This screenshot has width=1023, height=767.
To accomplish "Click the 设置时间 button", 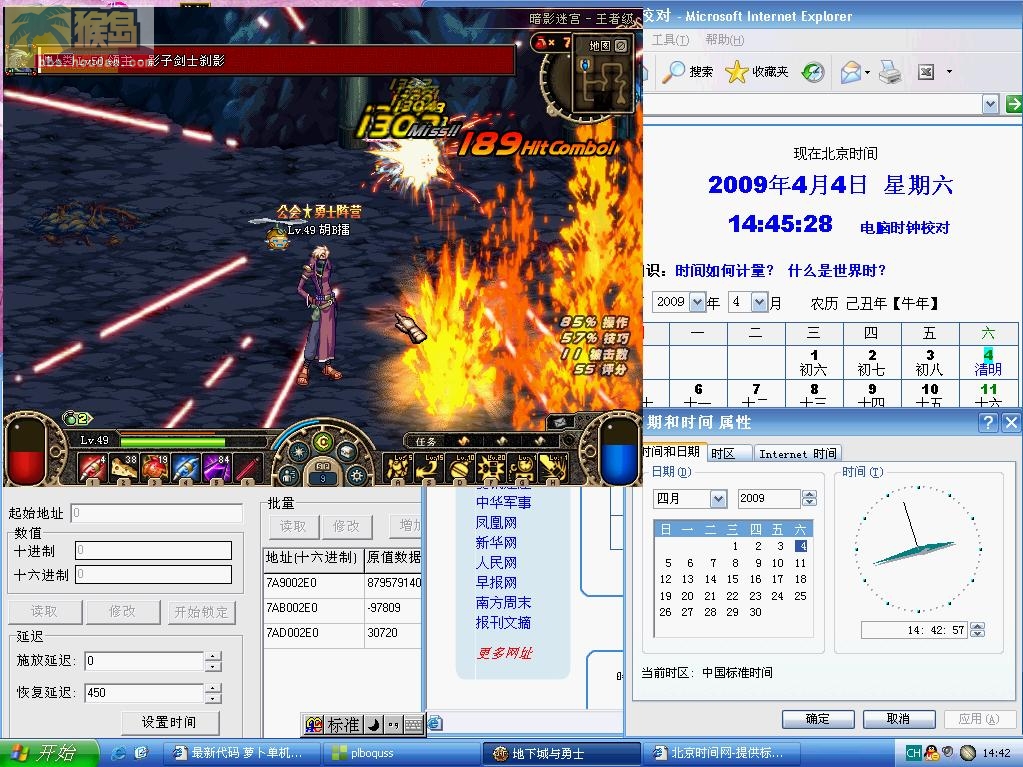I will coord(170,723).
